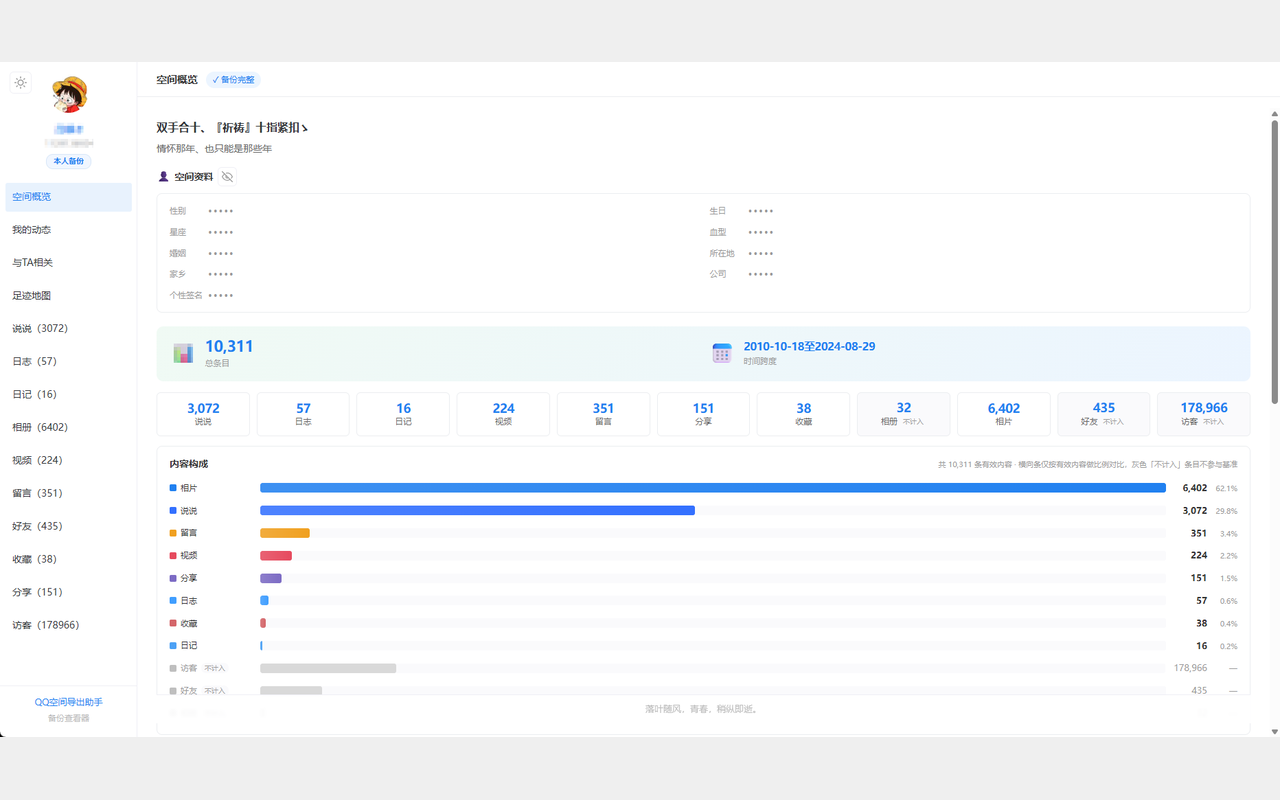Toggle the light/dark theme sun icon
The height and width of the screenshot is (800, 1280).
coord(20,83)
